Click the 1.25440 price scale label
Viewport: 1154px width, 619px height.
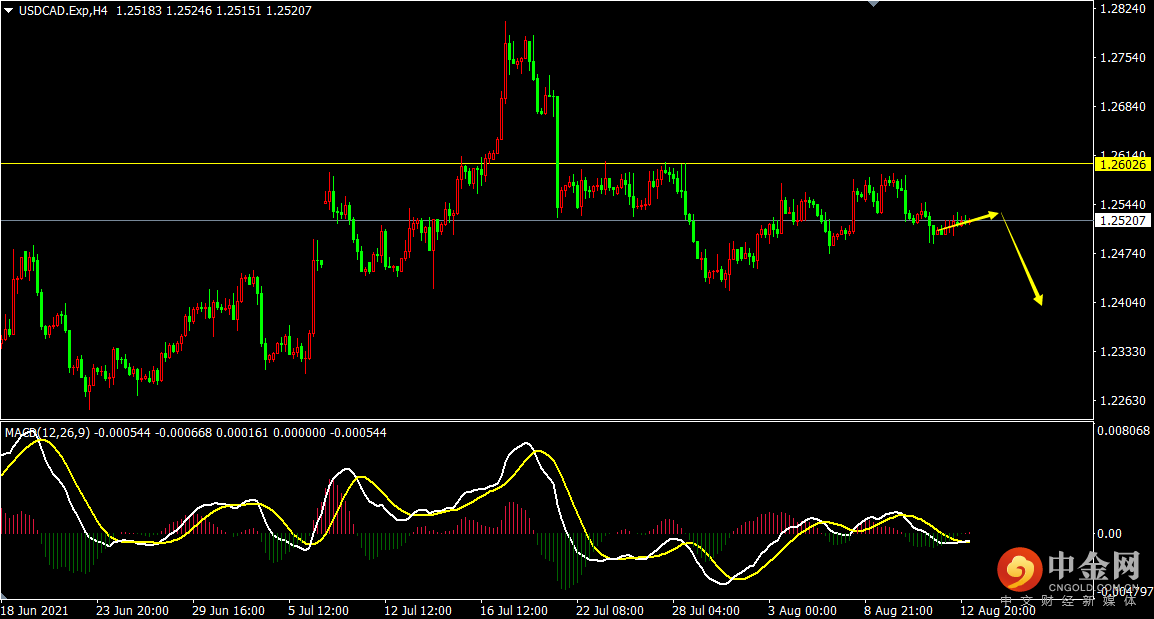tap(1122, 204)
